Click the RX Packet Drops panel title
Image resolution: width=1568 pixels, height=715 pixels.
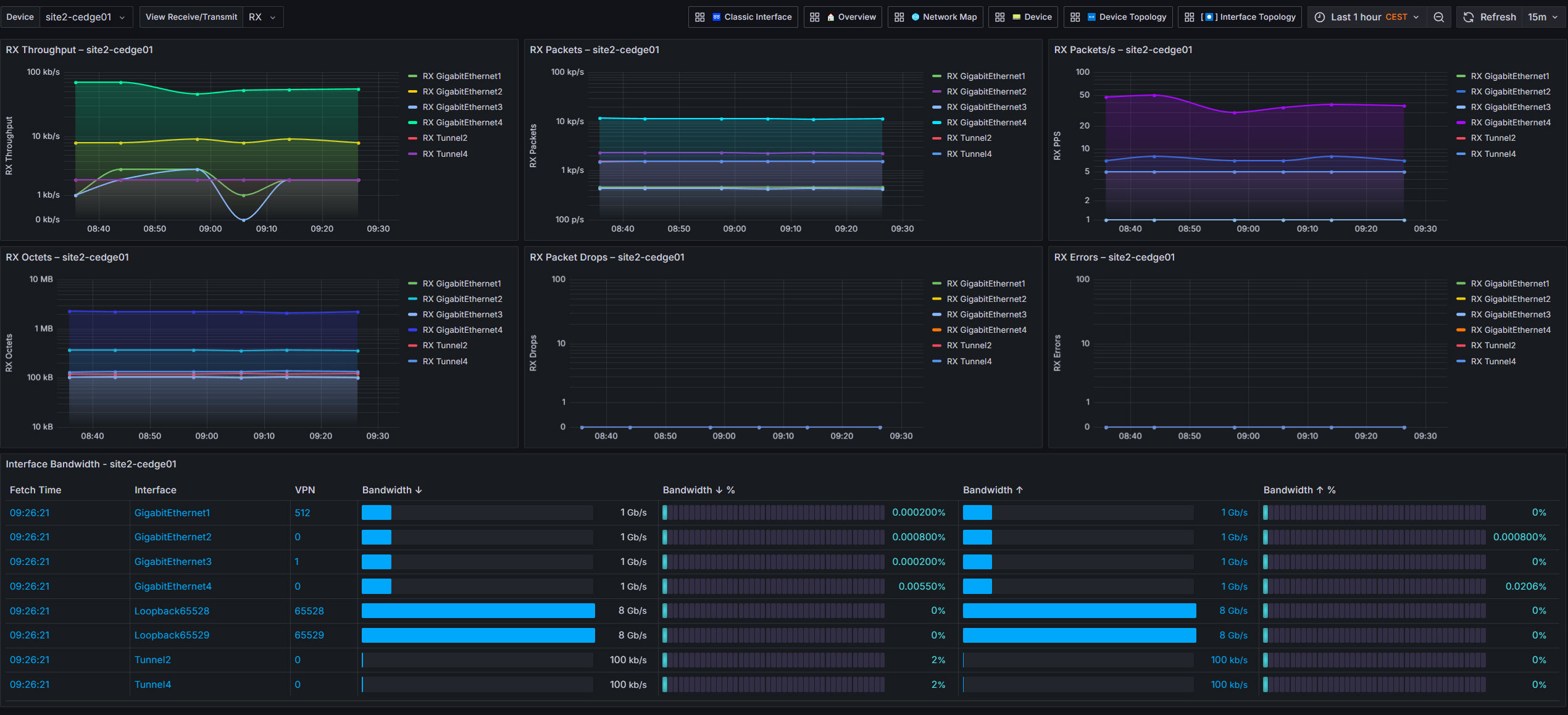pyautogui.click(x=607, y=257)
